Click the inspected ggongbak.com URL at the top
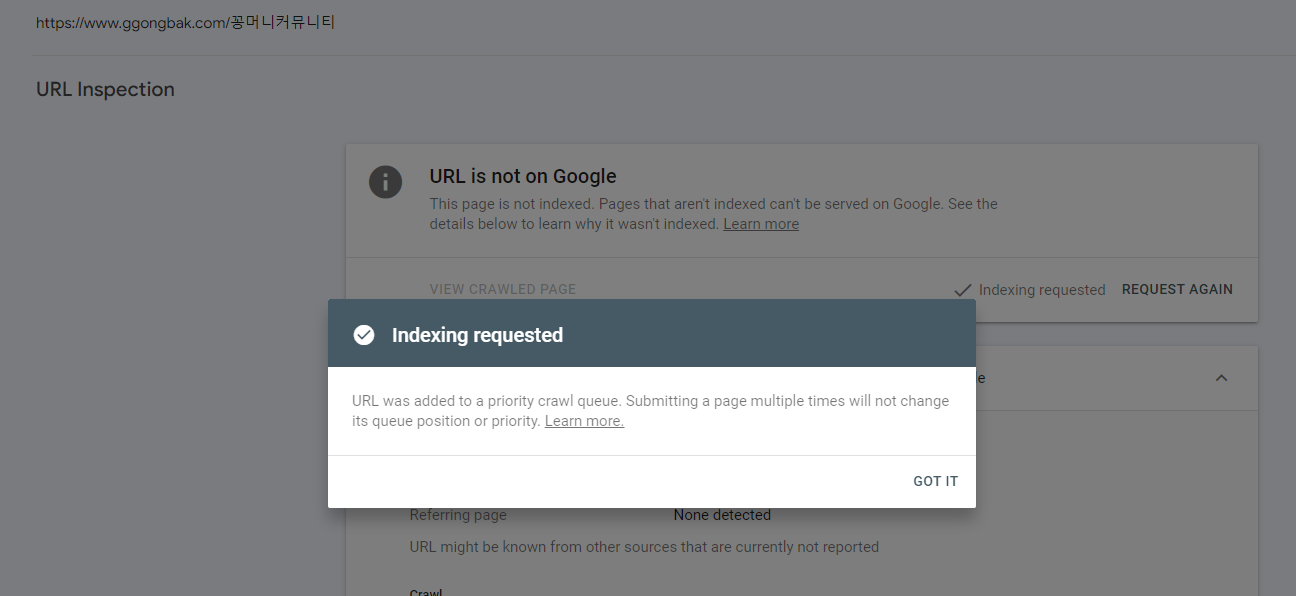This screenshot has width=1296, height=596. 186,21
